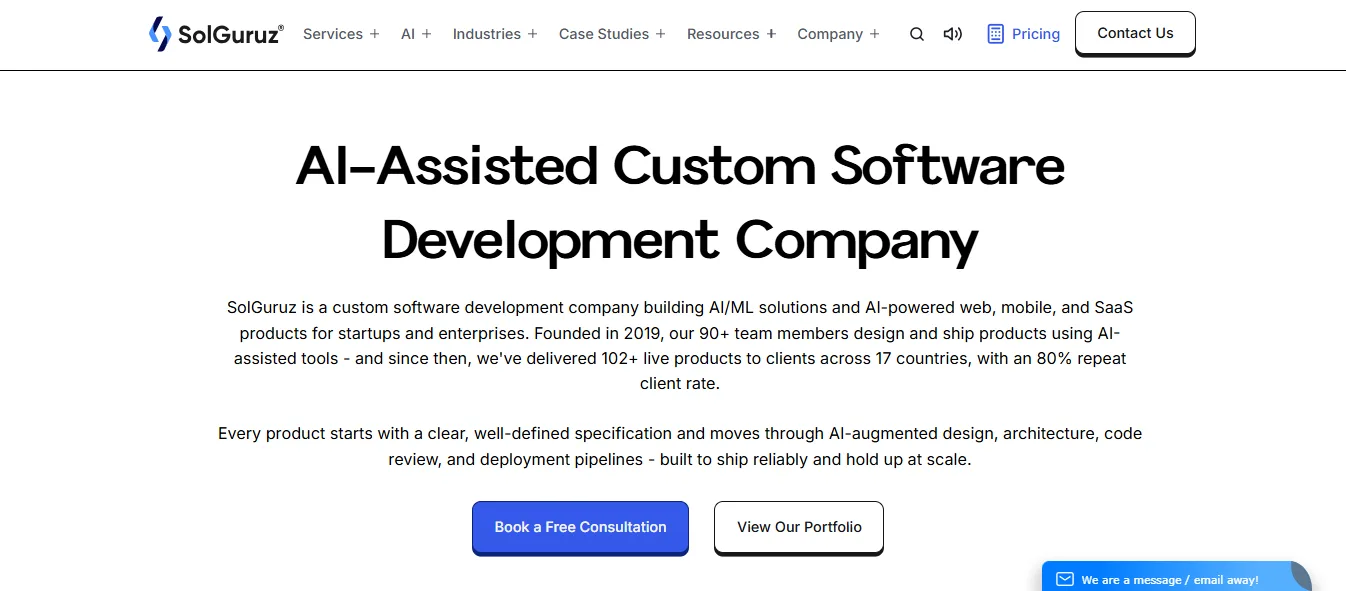
Task: Open the Resources dropdown
Action: click(732, 34)
